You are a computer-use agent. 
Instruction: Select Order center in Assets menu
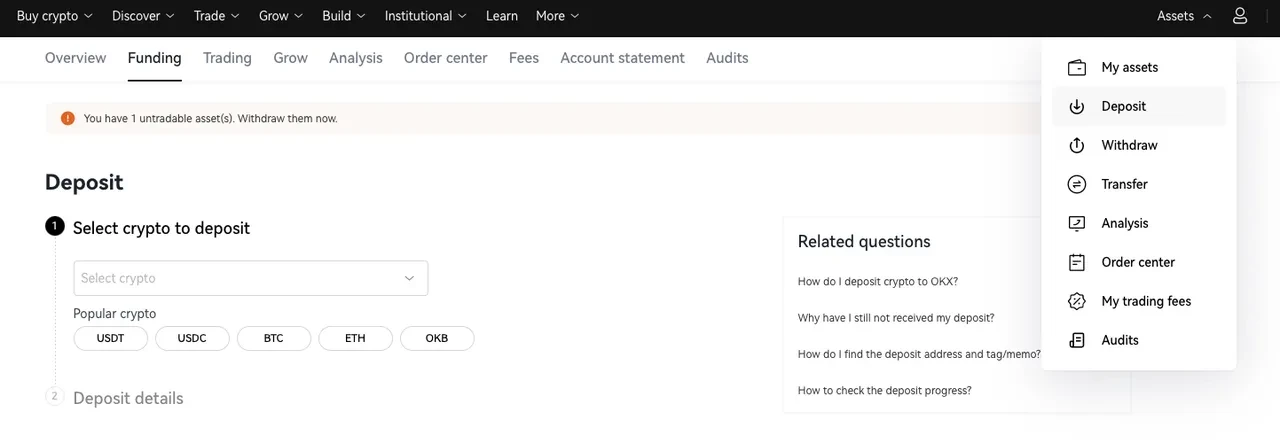point(1139,262)
